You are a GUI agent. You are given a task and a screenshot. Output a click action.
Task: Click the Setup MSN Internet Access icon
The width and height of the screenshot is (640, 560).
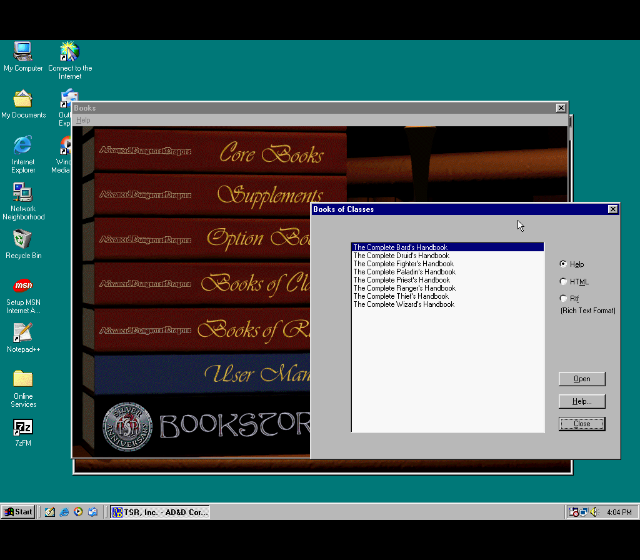[x=22, y=287]
